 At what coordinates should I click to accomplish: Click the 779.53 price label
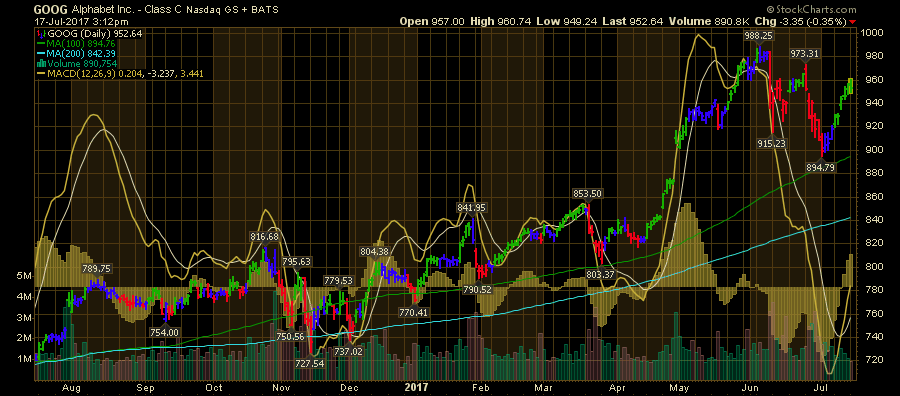(x=338, y=280)
